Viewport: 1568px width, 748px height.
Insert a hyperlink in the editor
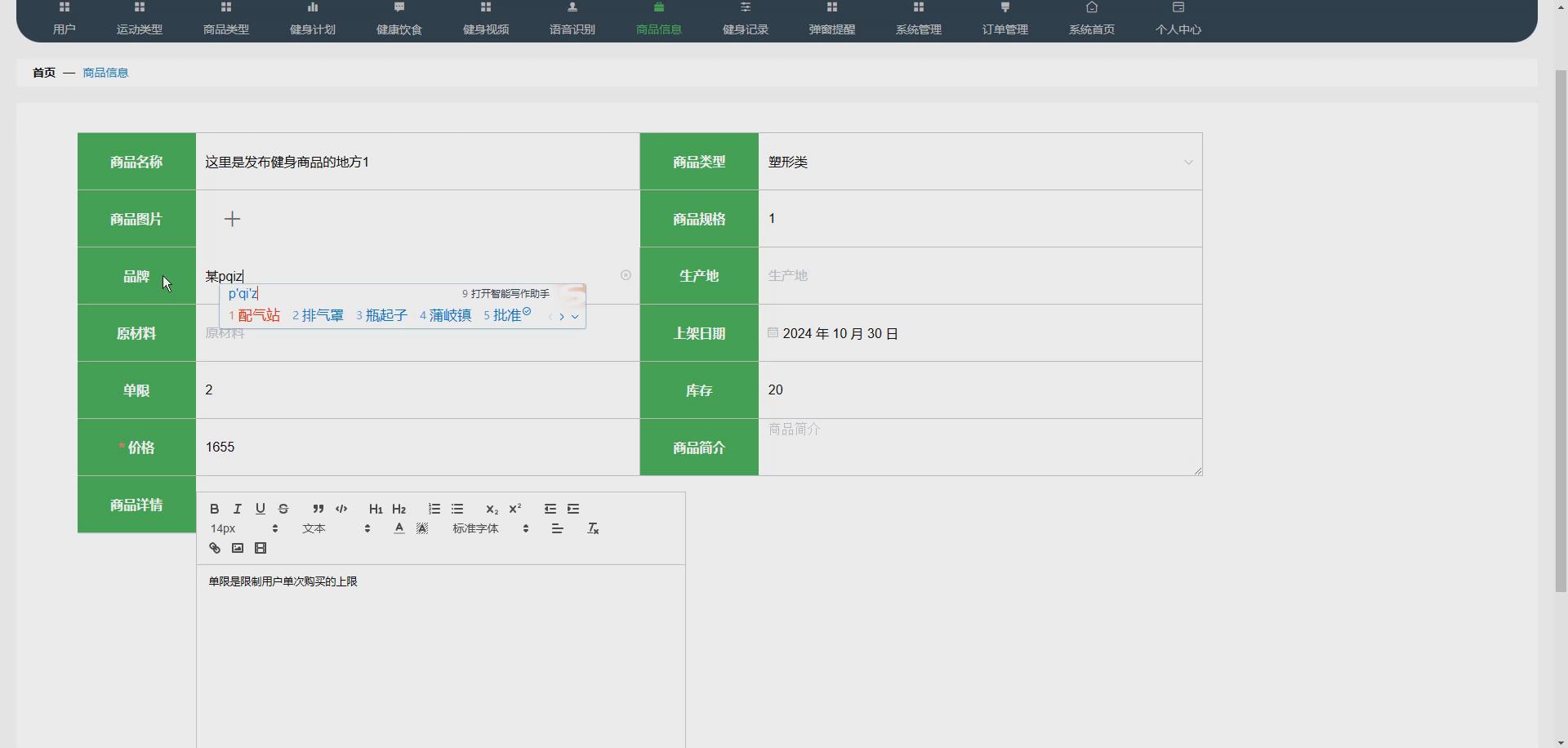click(x=214, y=548)
